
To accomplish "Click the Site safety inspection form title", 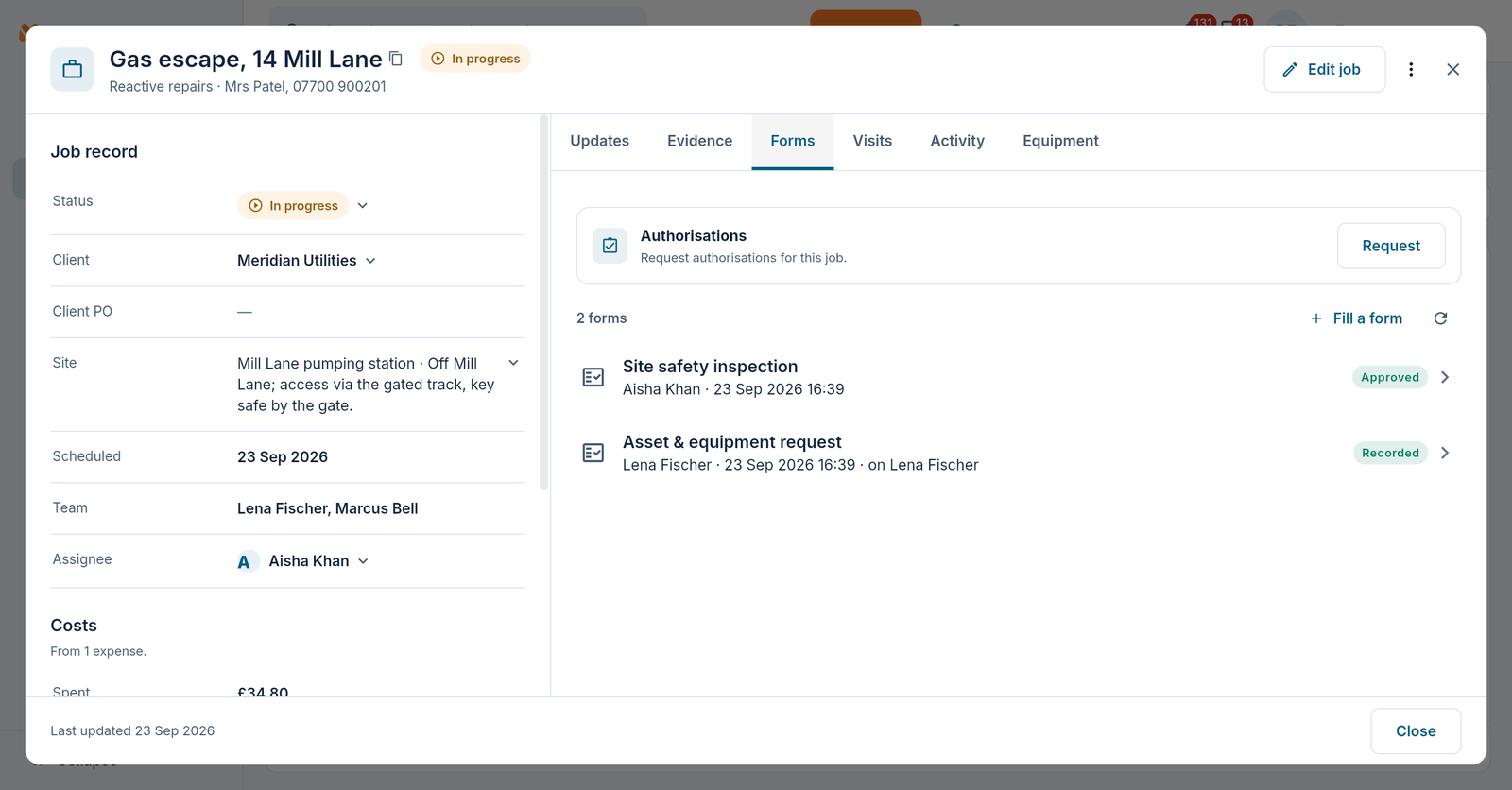I will click(x=710, y=367).
